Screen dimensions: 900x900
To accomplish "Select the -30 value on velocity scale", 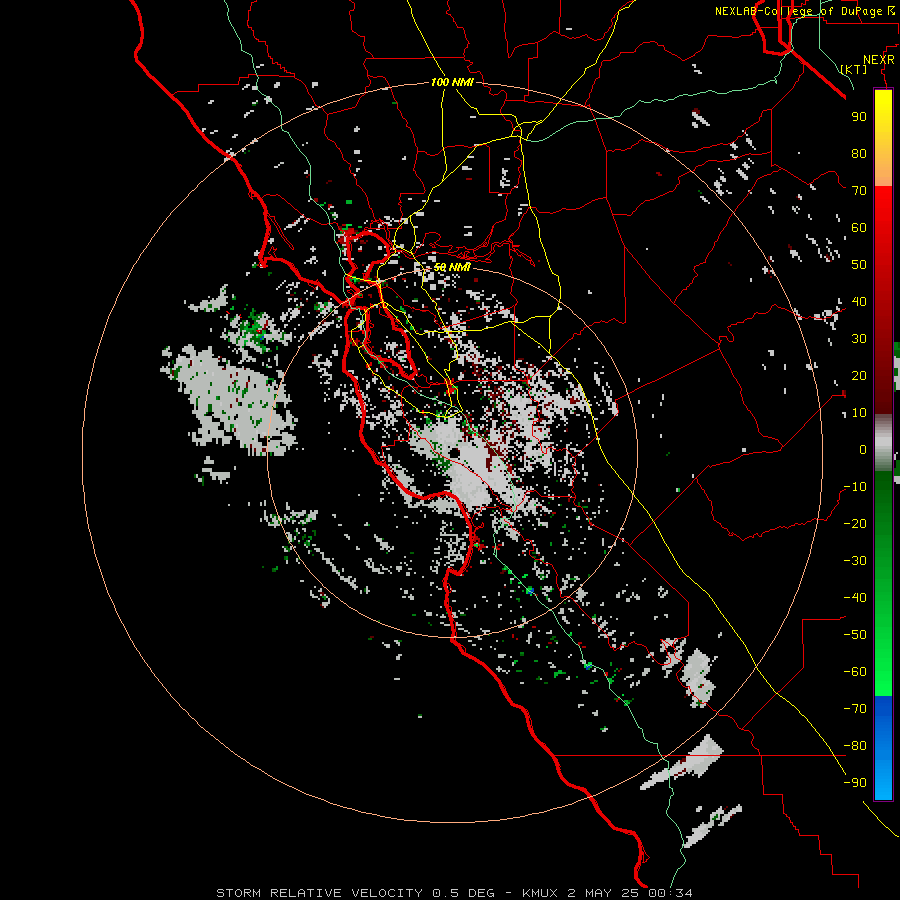I will coord(855,561).
